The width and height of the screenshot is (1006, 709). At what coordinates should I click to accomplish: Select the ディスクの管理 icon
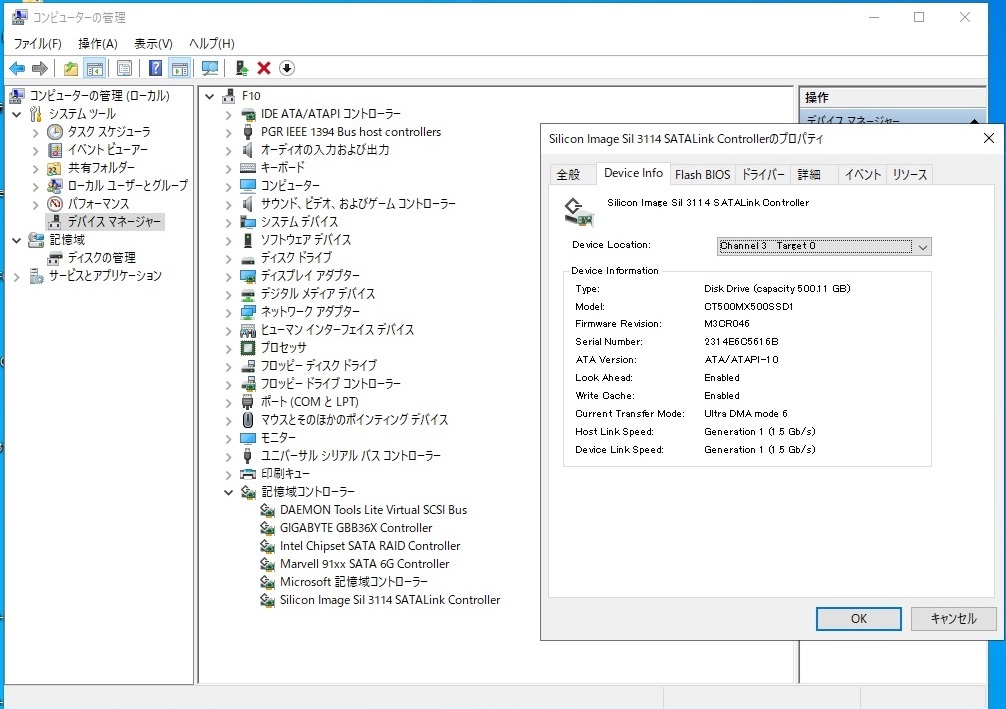tap(55, 258)
